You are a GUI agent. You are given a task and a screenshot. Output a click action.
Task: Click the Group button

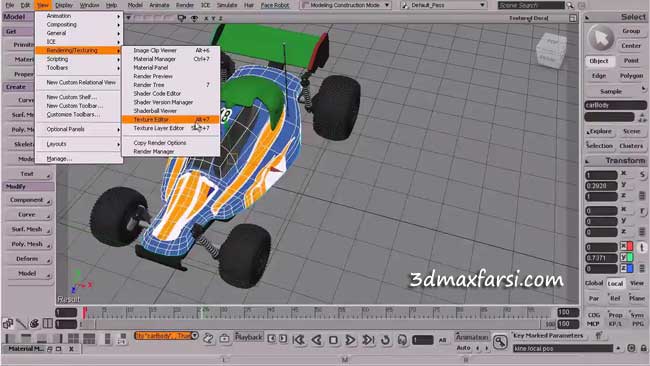click(x=631, y=31)
